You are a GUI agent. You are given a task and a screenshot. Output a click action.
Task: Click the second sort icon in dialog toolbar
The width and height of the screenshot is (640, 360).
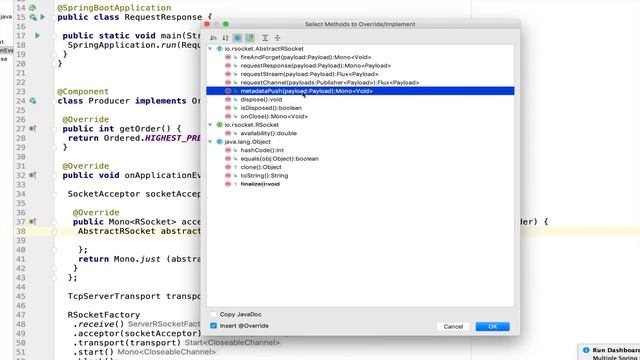coord(225,38)
